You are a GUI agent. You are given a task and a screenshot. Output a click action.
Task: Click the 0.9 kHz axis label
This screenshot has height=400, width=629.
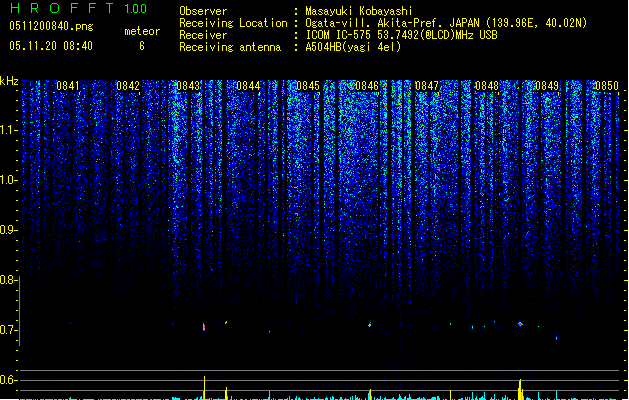(x=8, y=230)
